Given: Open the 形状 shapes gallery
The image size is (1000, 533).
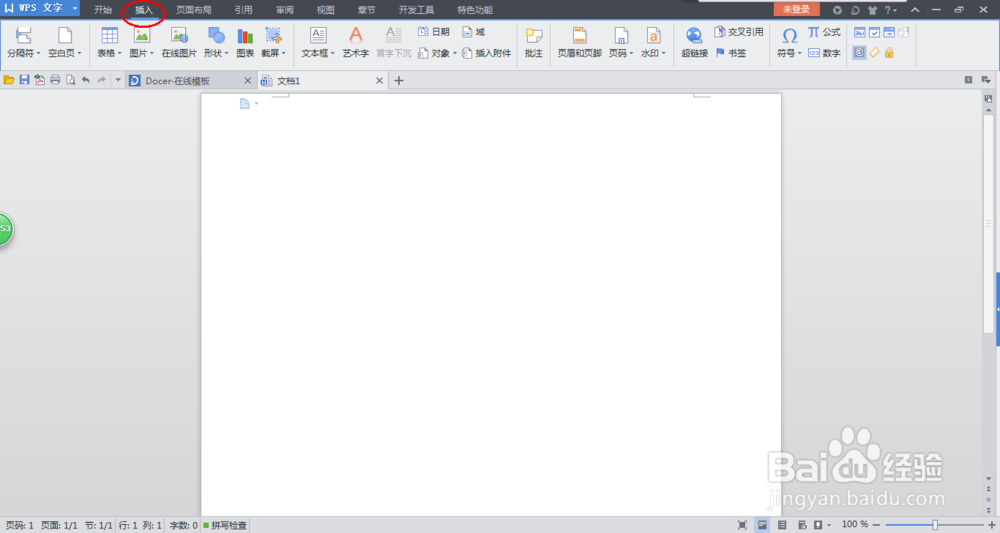Looking at the screenshot, I should [x=216, y=43].
